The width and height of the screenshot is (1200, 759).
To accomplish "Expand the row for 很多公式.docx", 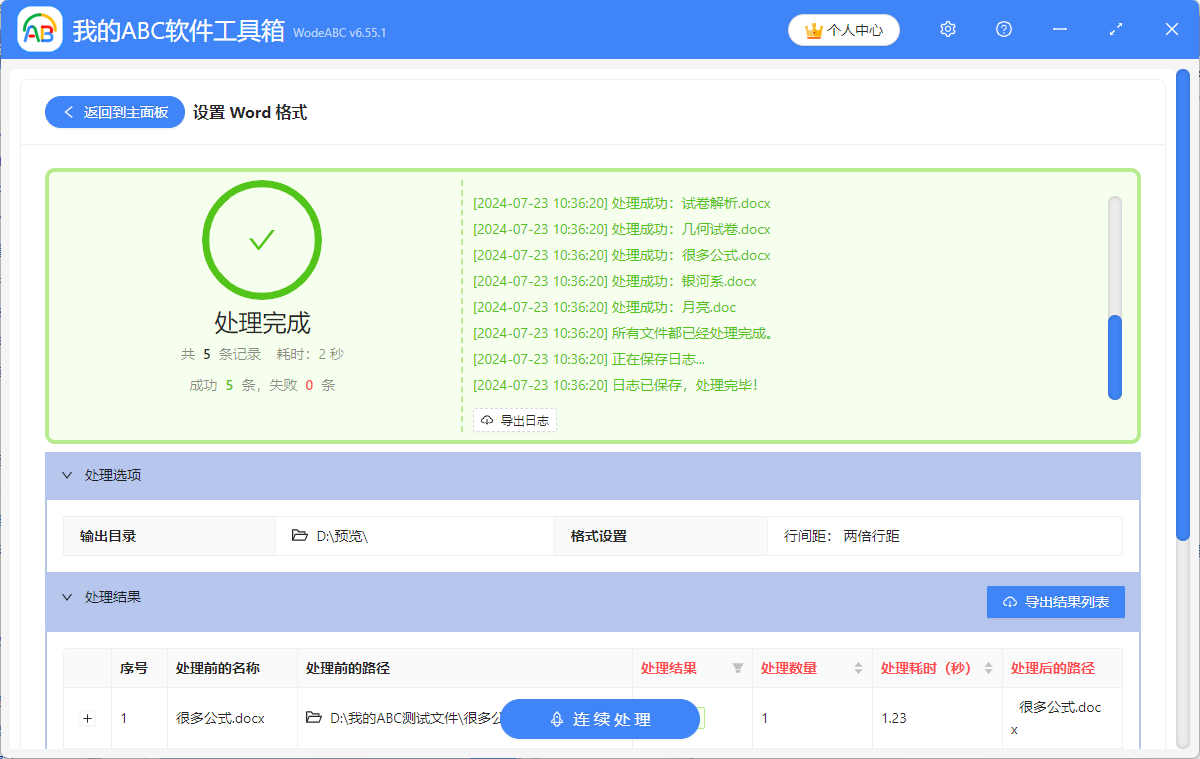I will (x=87, y=718).
